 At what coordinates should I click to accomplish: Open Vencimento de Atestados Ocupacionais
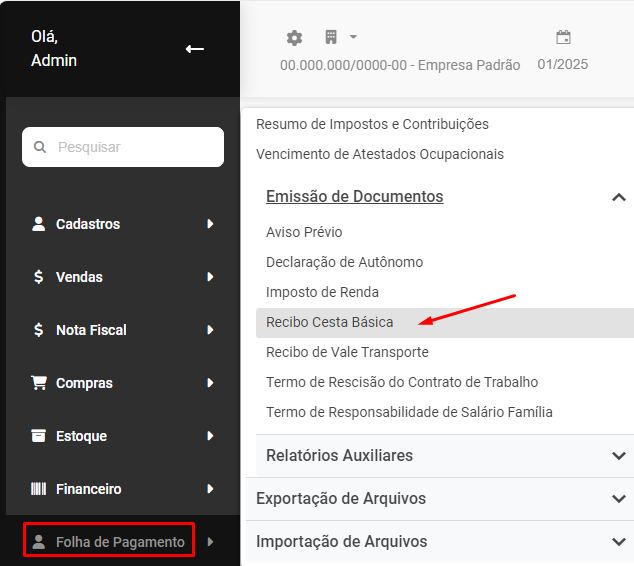point(380,154)
